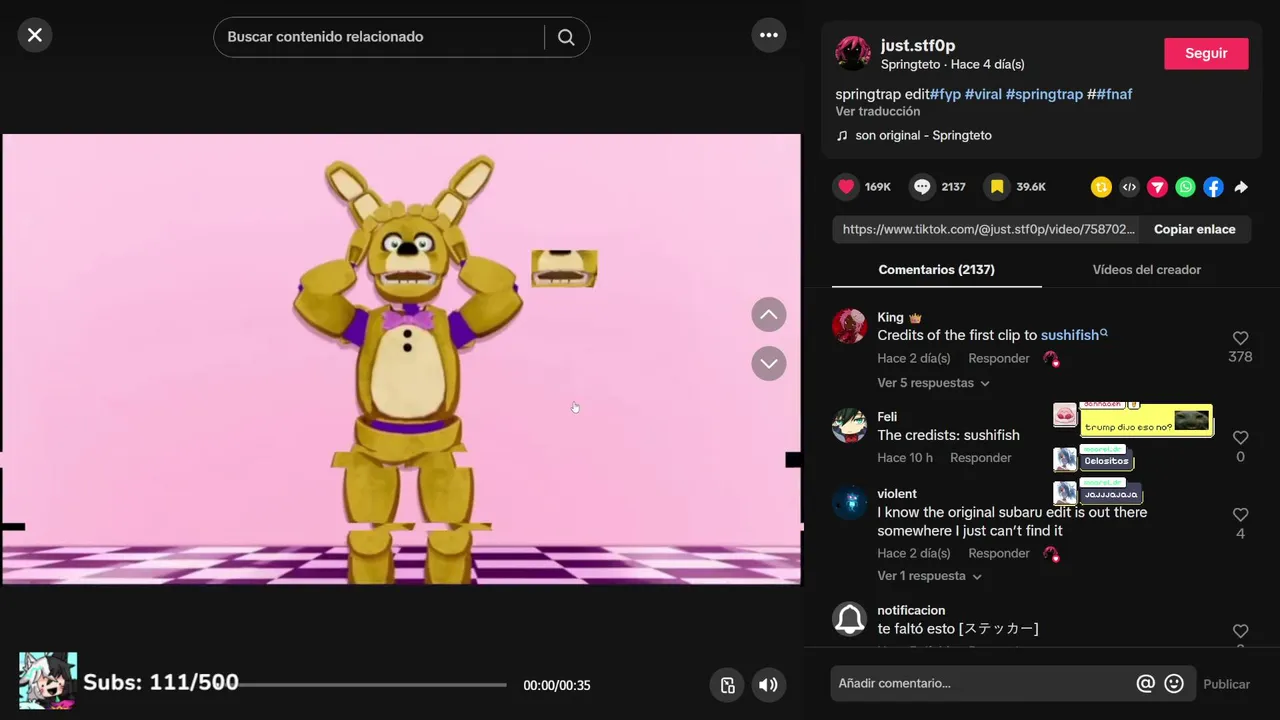This screenshot has height=720, width=1280.
Task: Like notificacion's comment heart
Action: 1240,631
